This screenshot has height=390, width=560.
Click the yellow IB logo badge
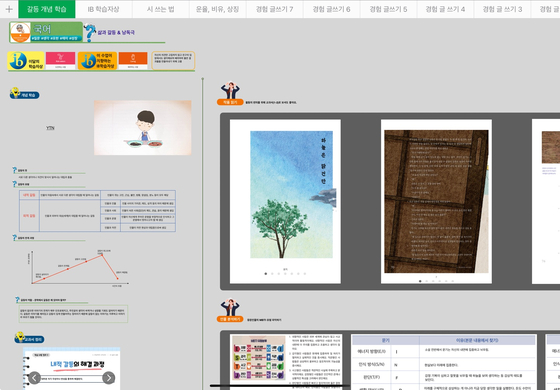pyautogui.click(x=26, y=61)
